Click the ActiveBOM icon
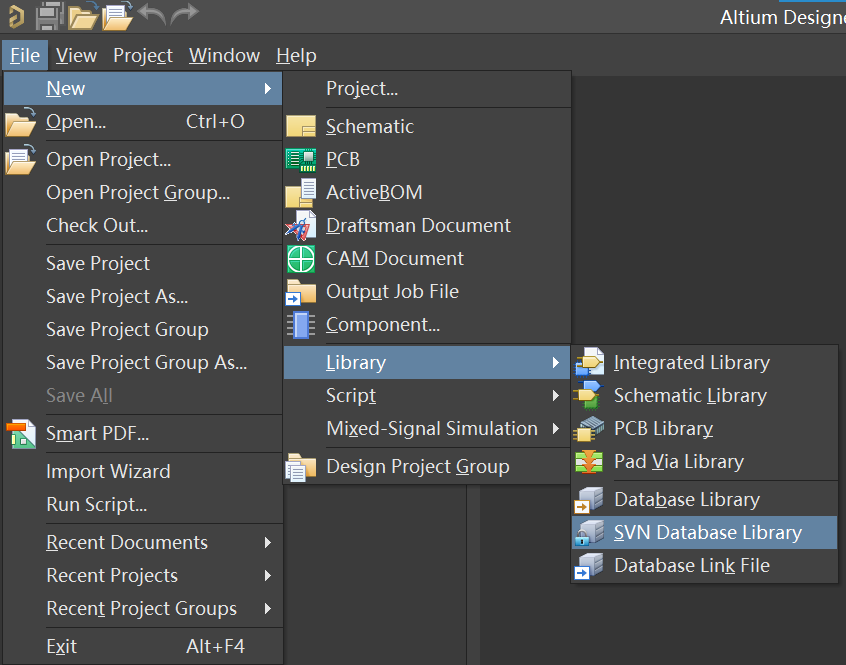 [x=301, y=193]
